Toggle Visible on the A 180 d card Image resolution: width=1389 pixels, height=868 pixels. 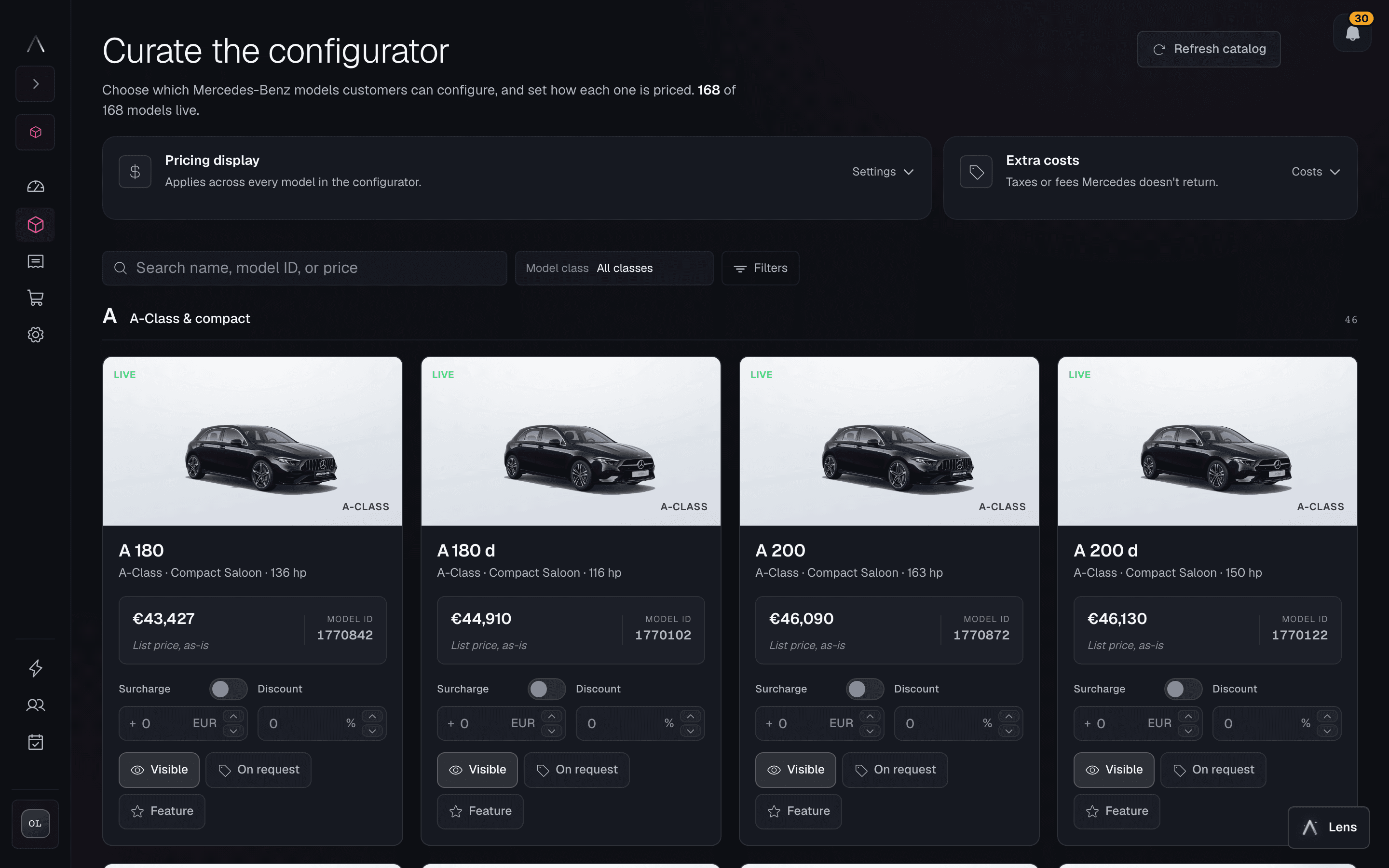pos(477,770)
